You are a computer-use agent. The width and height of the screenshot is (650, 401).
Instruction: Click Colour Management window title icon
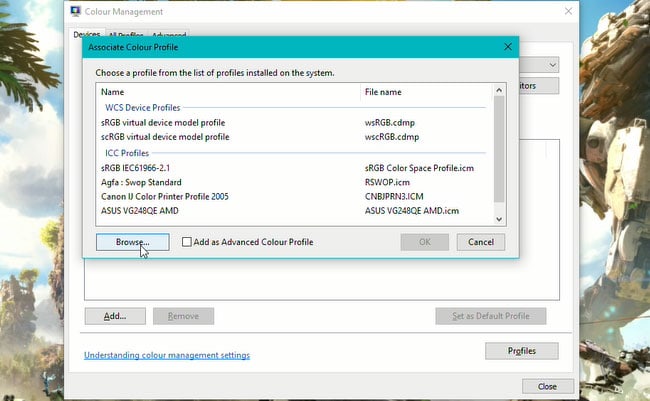[75, 11]
